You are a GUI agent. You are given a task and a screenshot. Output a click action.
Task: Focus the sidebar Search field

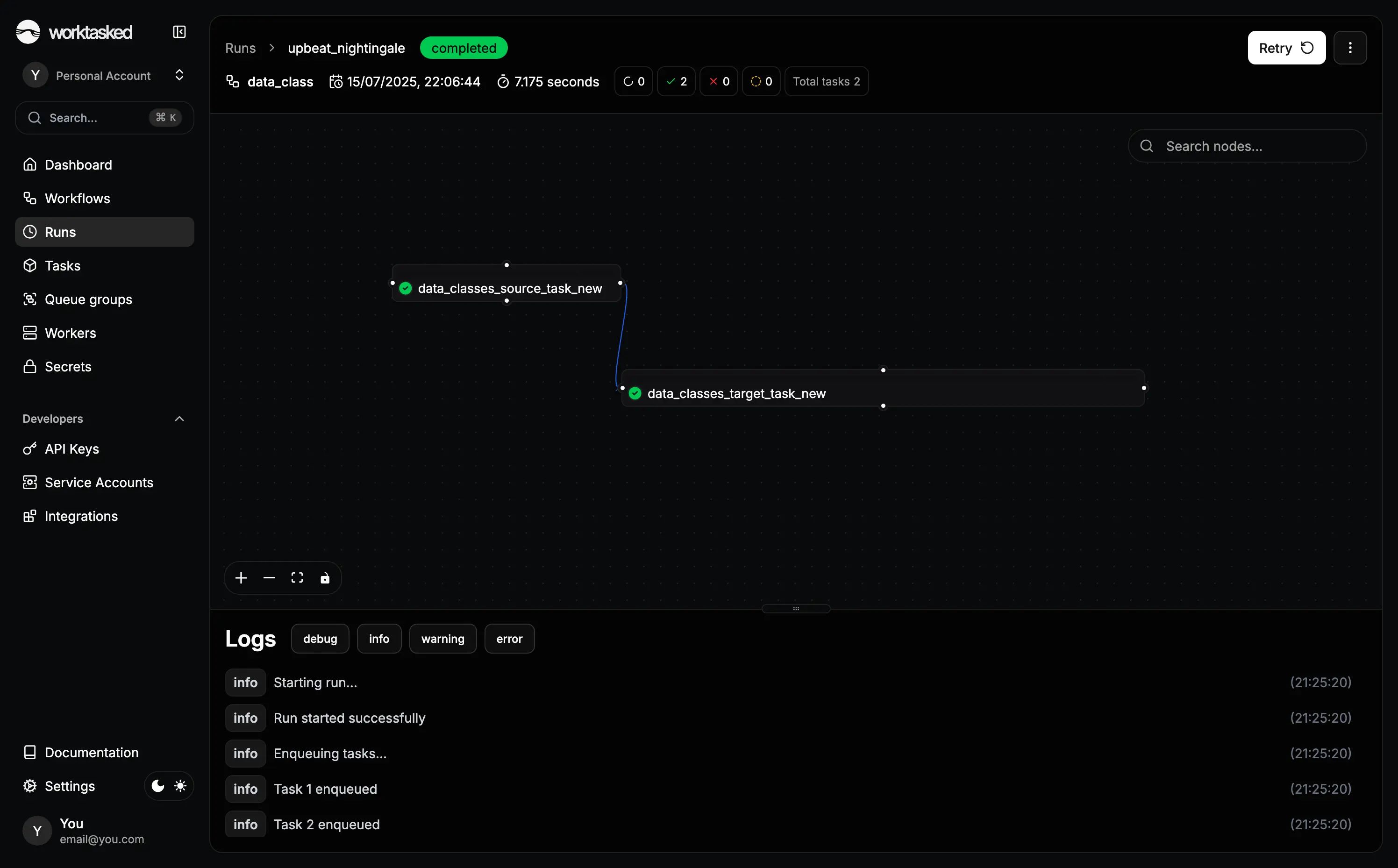105,118
